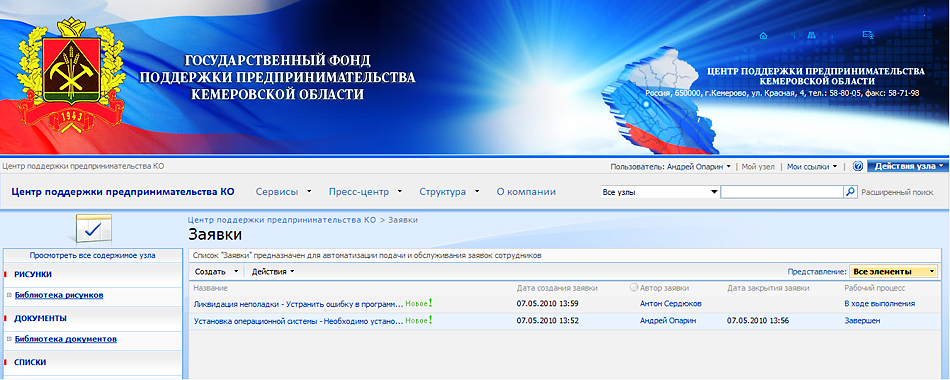Sort by the Рабочий процесс column header
The height and width of the screenshot is (380, 950).
point(874,288)
